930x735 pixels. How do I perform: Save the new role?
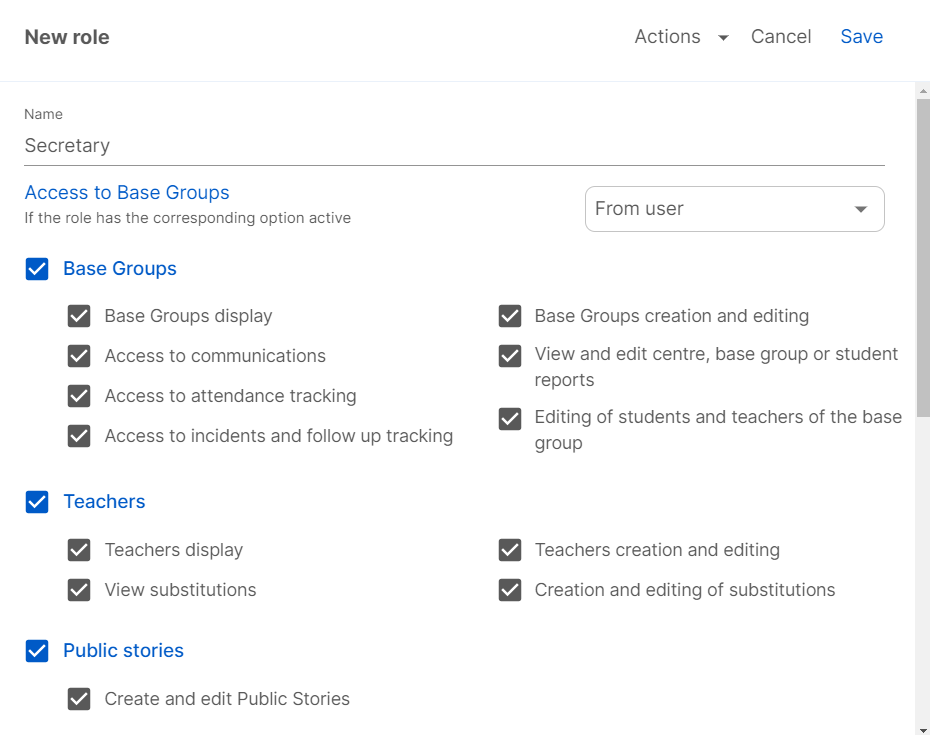point(861,37)
